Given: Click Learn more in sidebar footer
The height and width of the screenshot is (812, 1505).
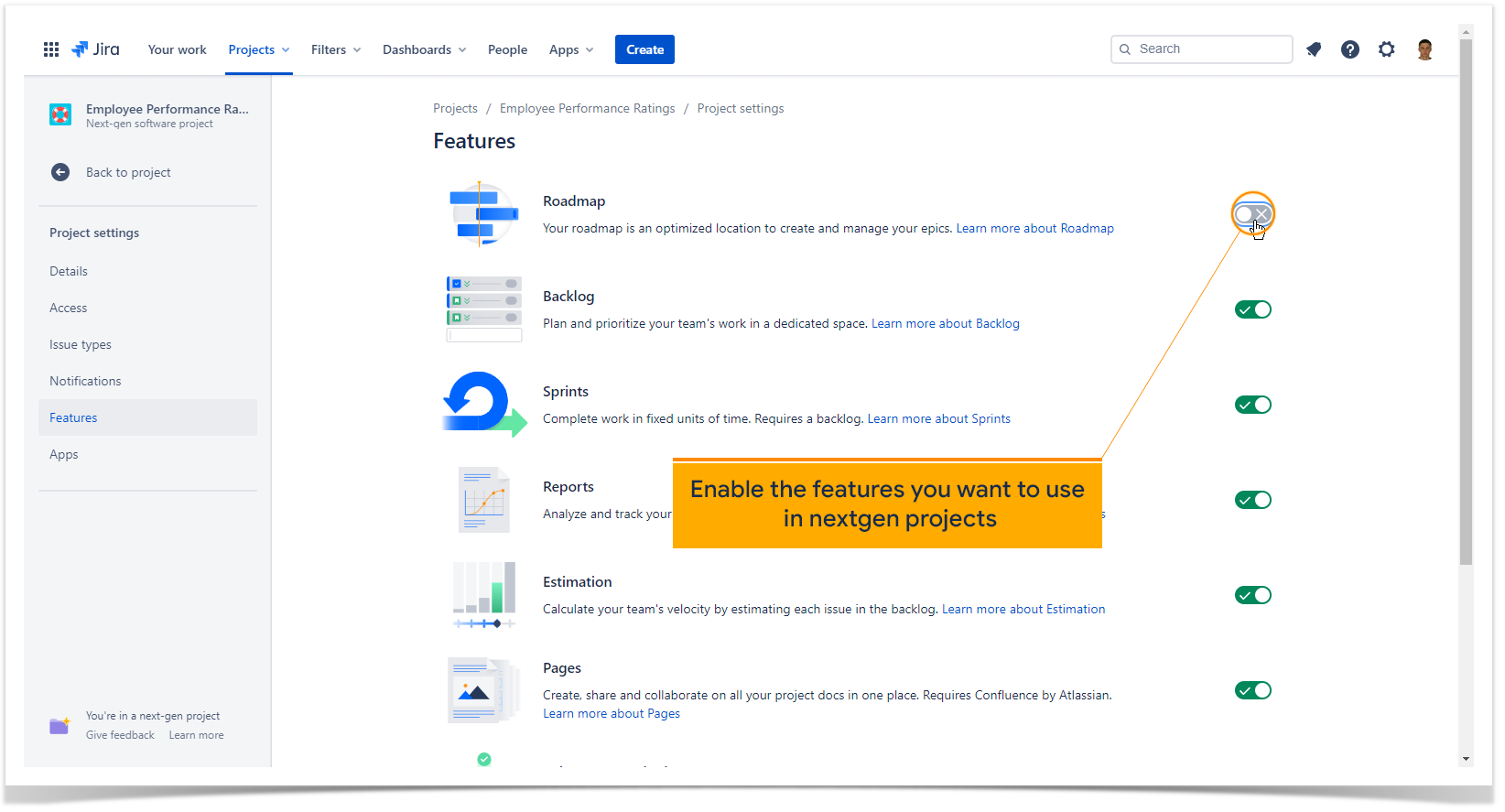Looking at the screenshot, I should click(196, 735).
